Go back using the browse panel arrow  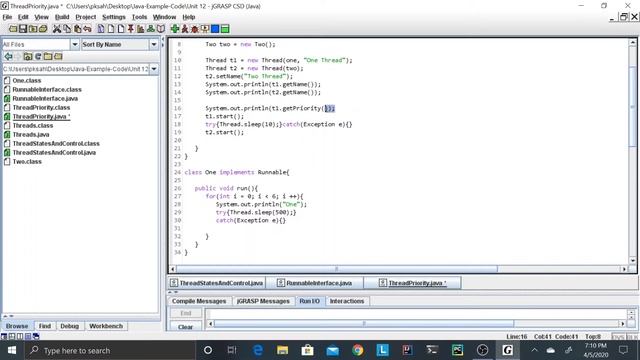8,56
